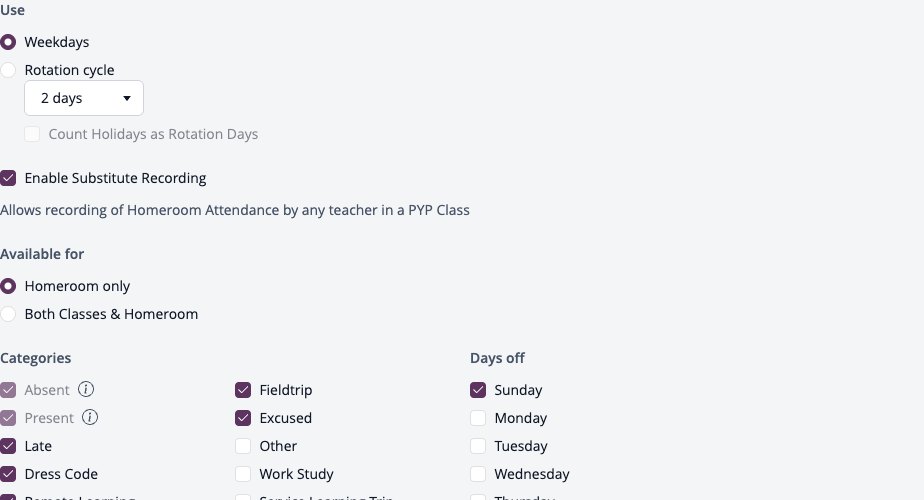
Task: Select Both Classes & Homeroom option
Action: click(8, 314)
